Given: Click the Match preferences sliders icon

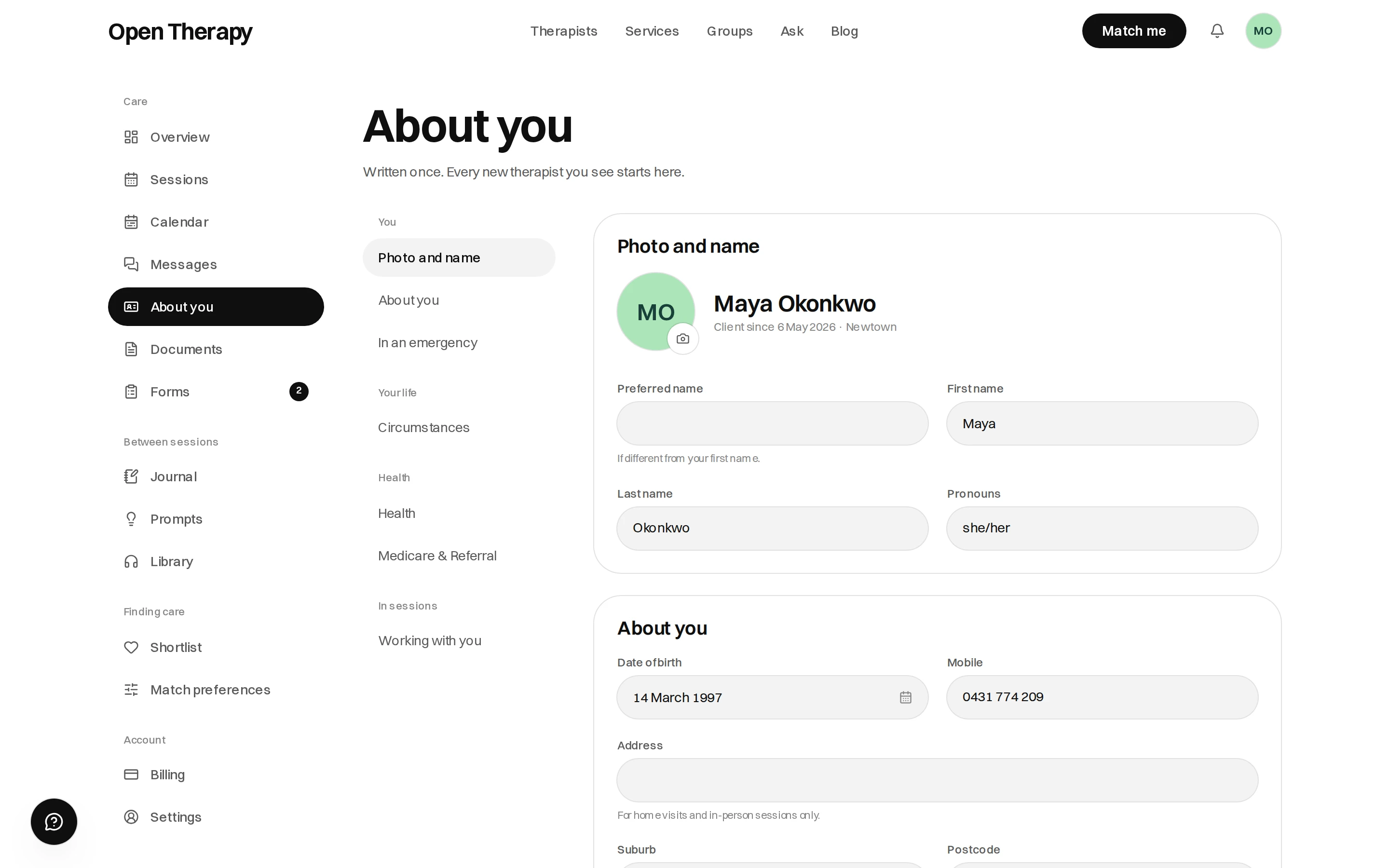Looking at the screenshot, I should [x=131, y=690].
